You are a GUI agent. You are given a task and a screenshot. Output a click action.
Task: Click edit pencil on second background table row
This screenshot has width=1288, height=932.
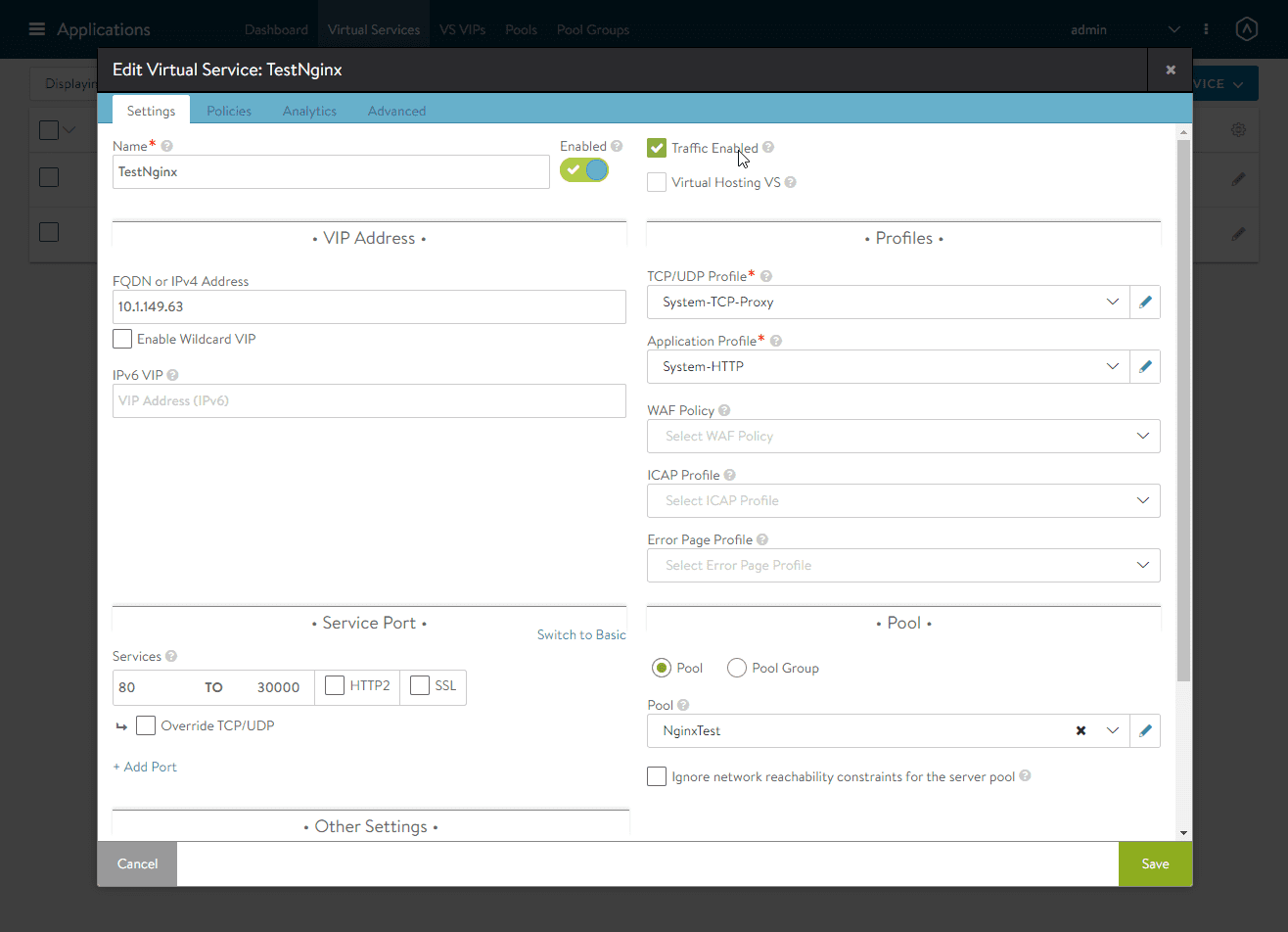1238,234
